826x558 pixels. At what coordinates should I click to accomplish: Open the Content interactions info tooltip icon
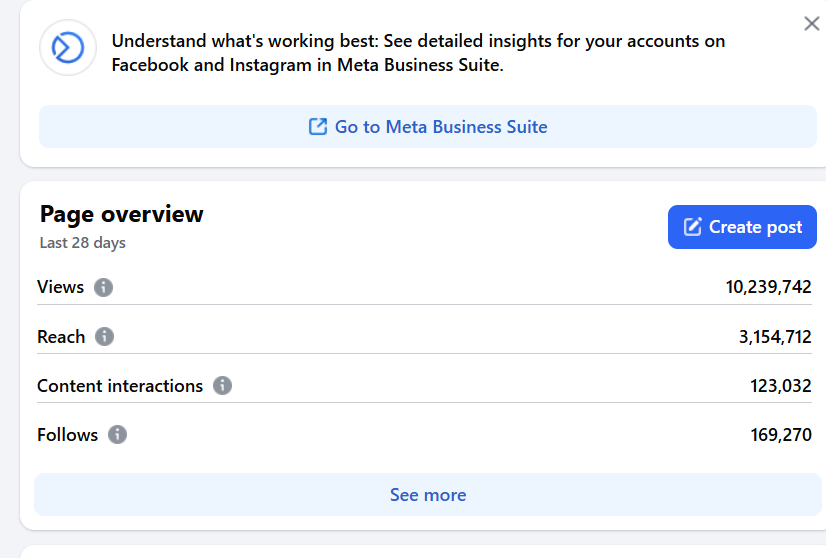[222, 386]
